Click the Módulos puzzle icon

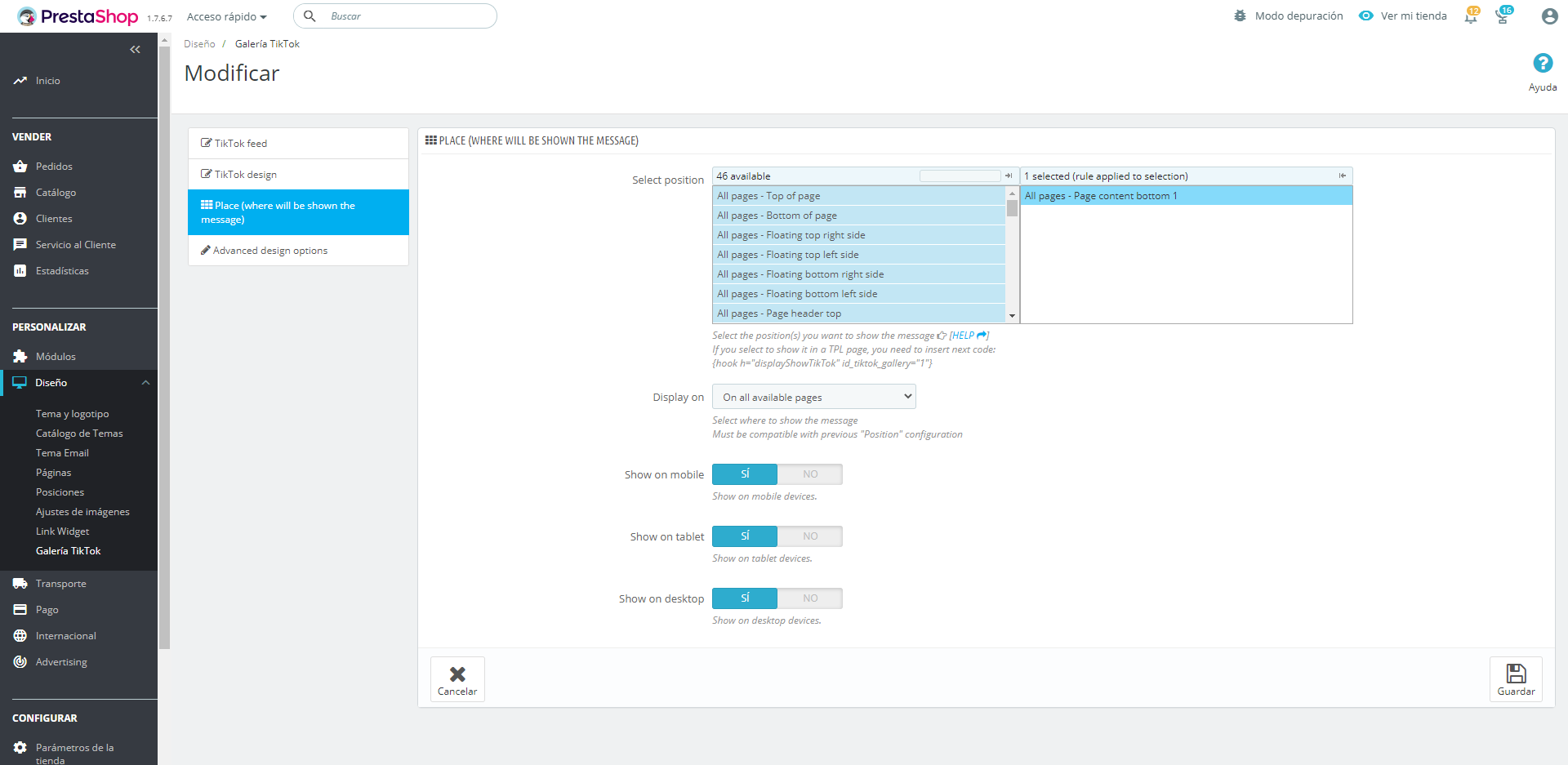[20, 357]
